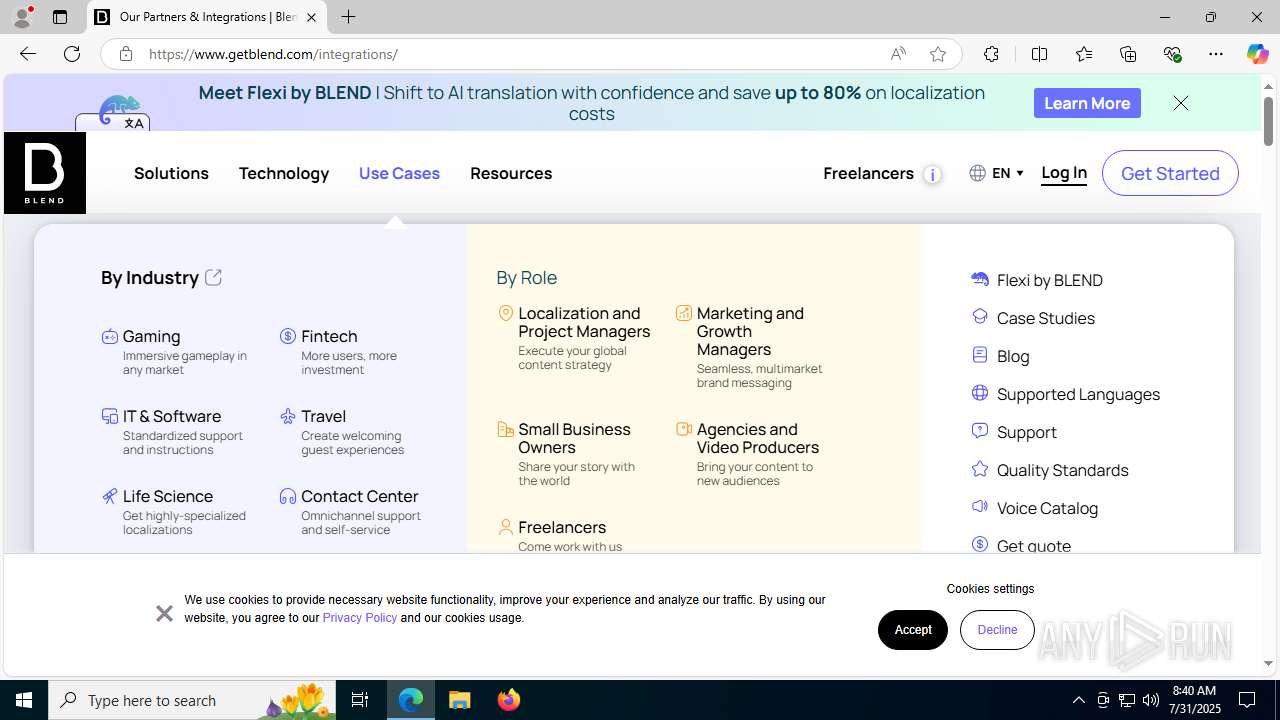Click the Read aloud icon
The image size is (1280, 720).
(x=898, y=54)
